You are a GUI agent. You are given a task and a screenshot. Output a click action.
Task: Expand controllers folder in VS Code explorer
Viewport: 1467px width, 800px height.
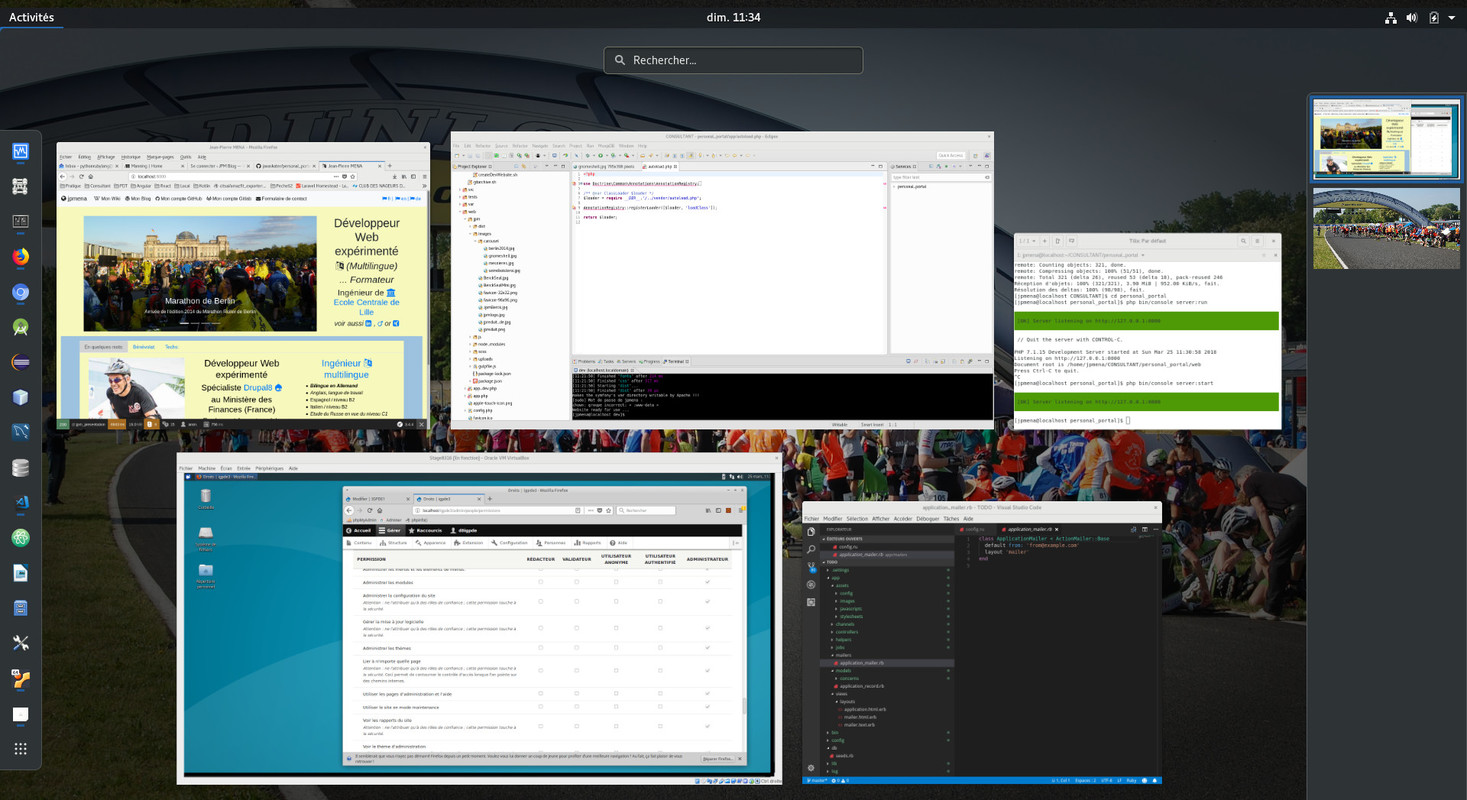pos(832,632)
